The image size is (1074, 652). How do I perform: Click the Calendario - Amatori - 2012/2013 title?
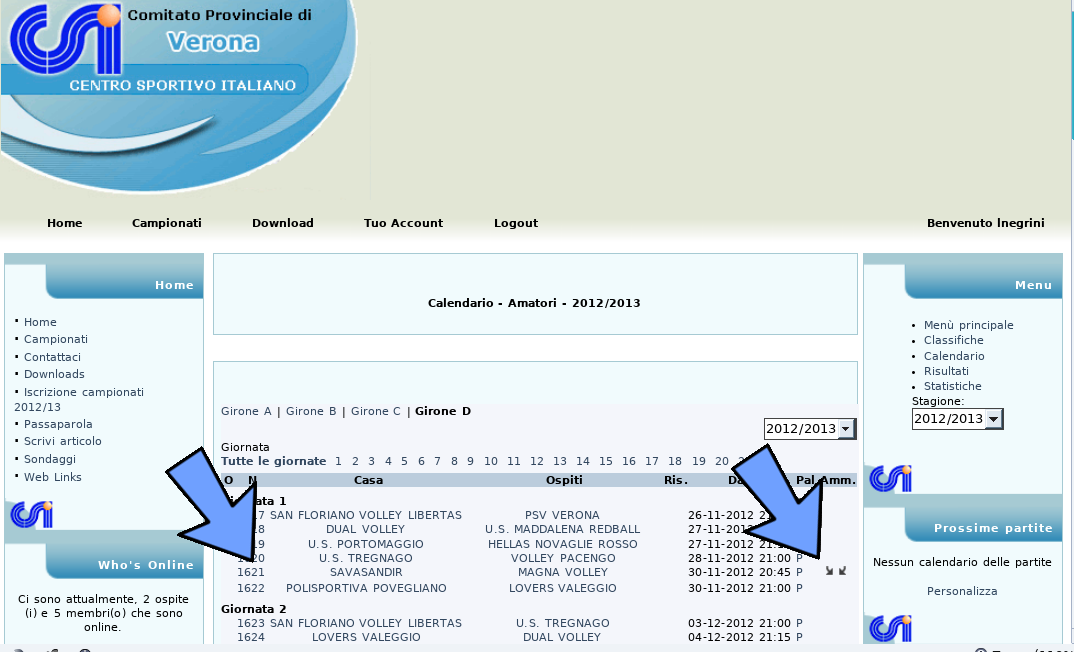pos(534,303)
